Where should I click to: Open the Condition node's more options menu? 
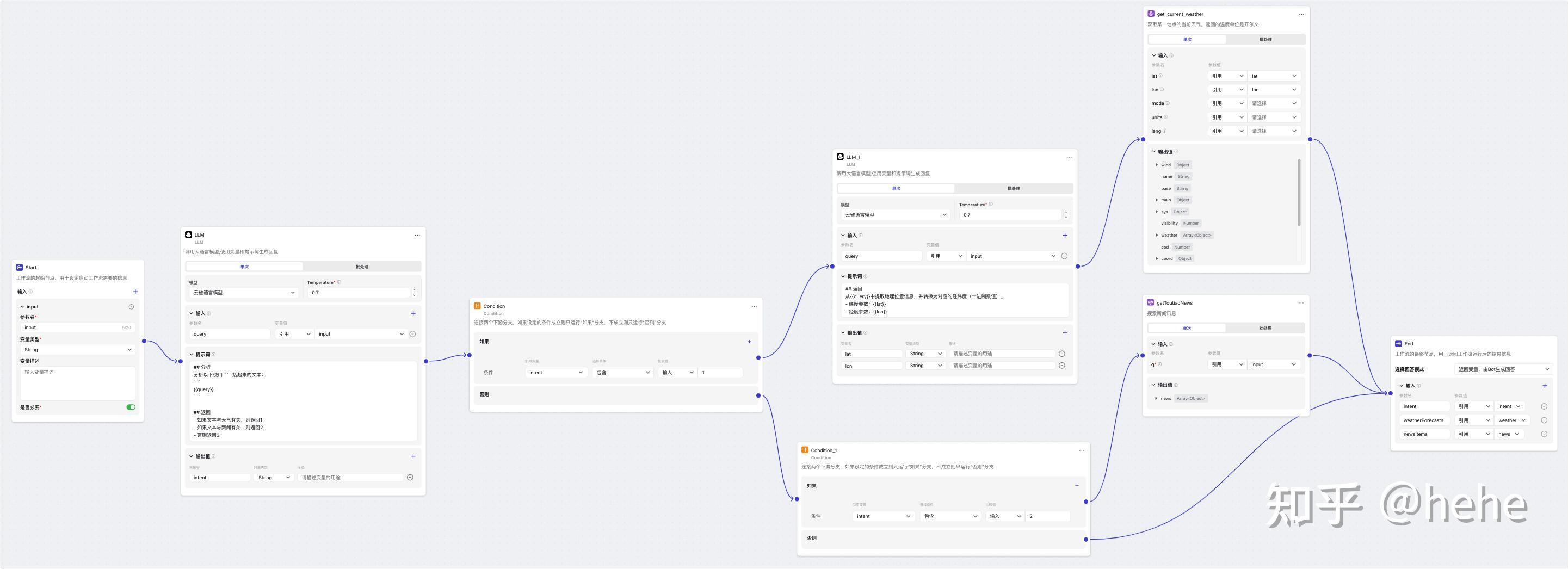754,306
